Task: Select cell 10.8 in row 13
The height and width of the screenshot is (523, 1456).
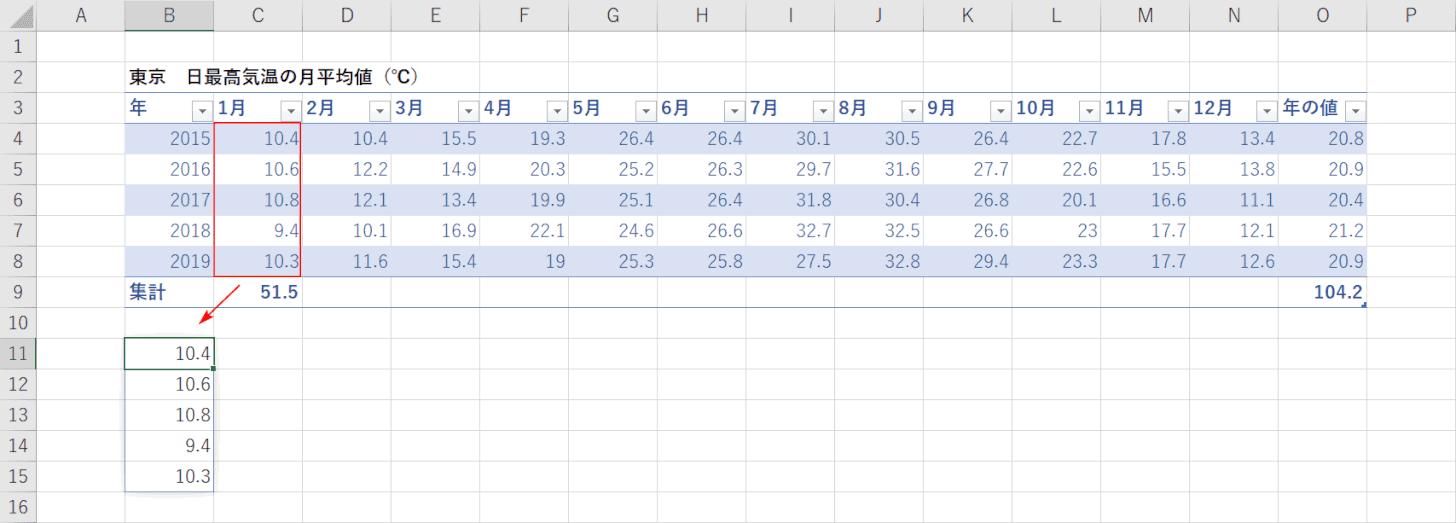Action: [169, 415]
